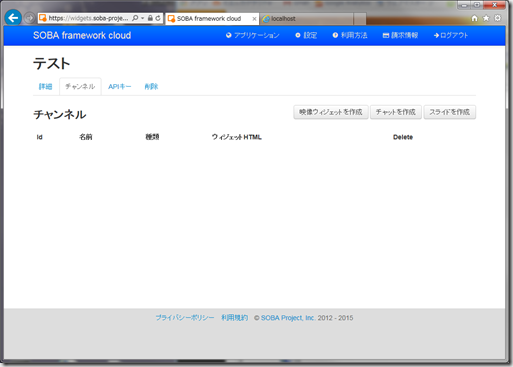Click the ウィジェット HTML column header
513x367 pixels.
coord(237,137)
